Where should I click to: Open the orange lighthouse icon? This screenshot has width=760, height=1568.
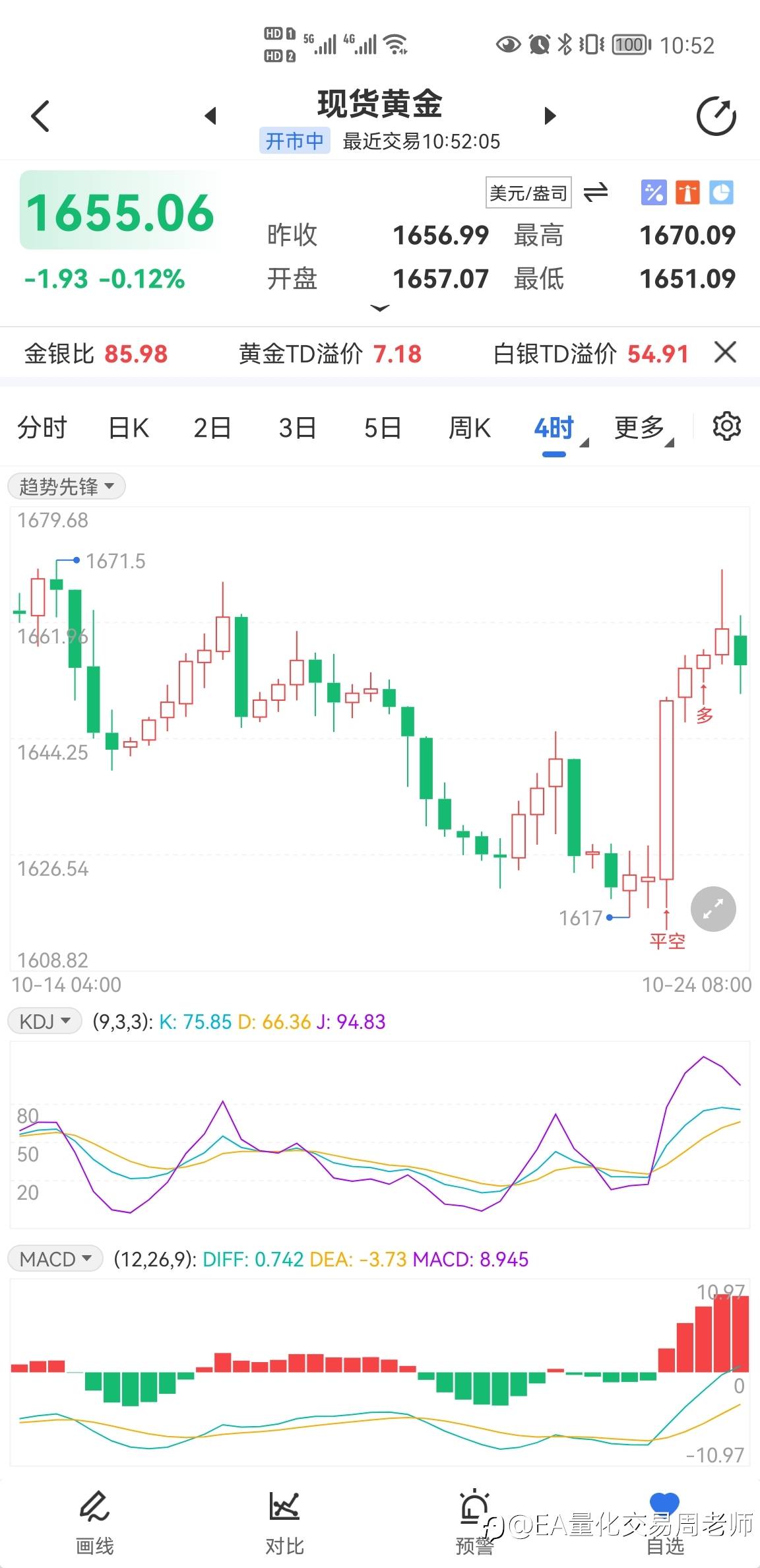point(687,193)
